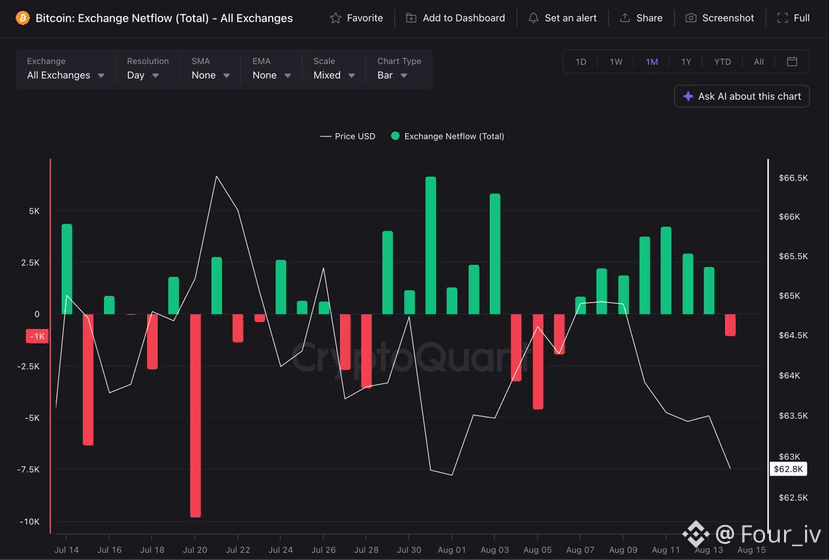
Task: Click the 5K netflow axis label
Action: [34, 211]
